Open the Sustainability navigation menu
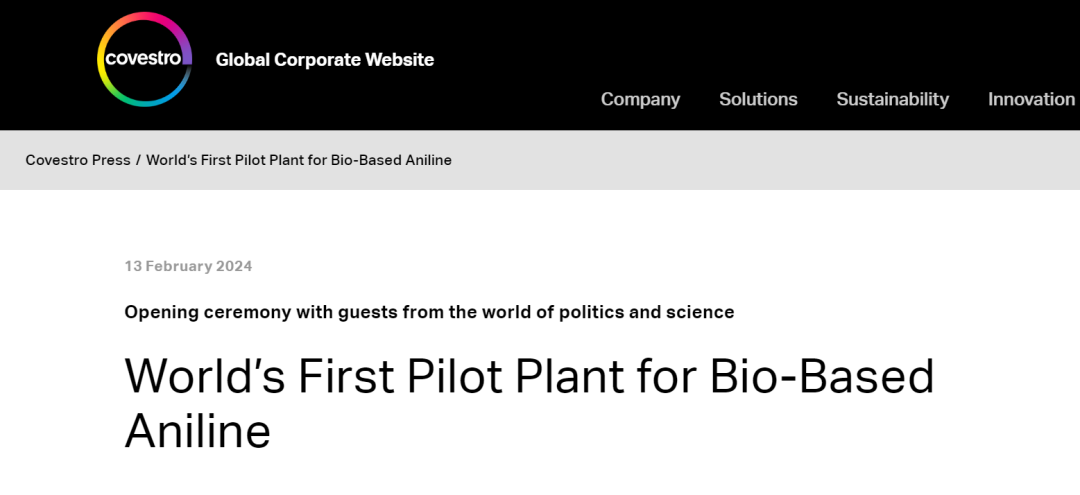The image size is (1080, 495). point(893,99)
